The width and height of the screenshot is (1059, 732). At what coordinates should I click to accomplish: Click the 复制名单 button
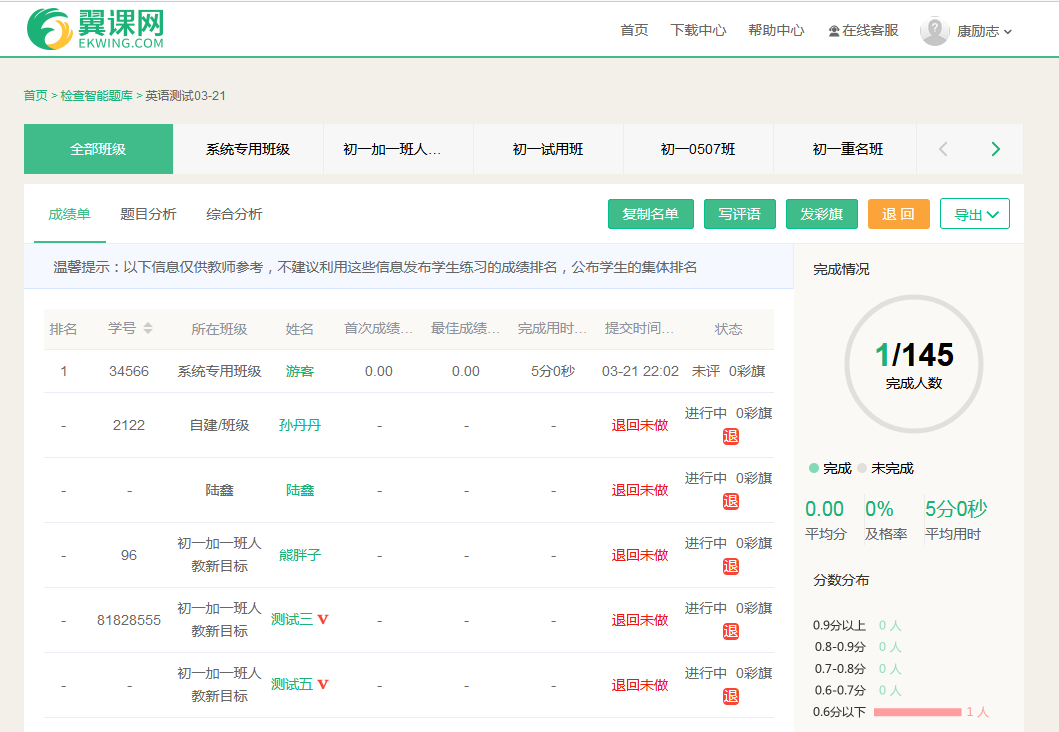[650, 214]
